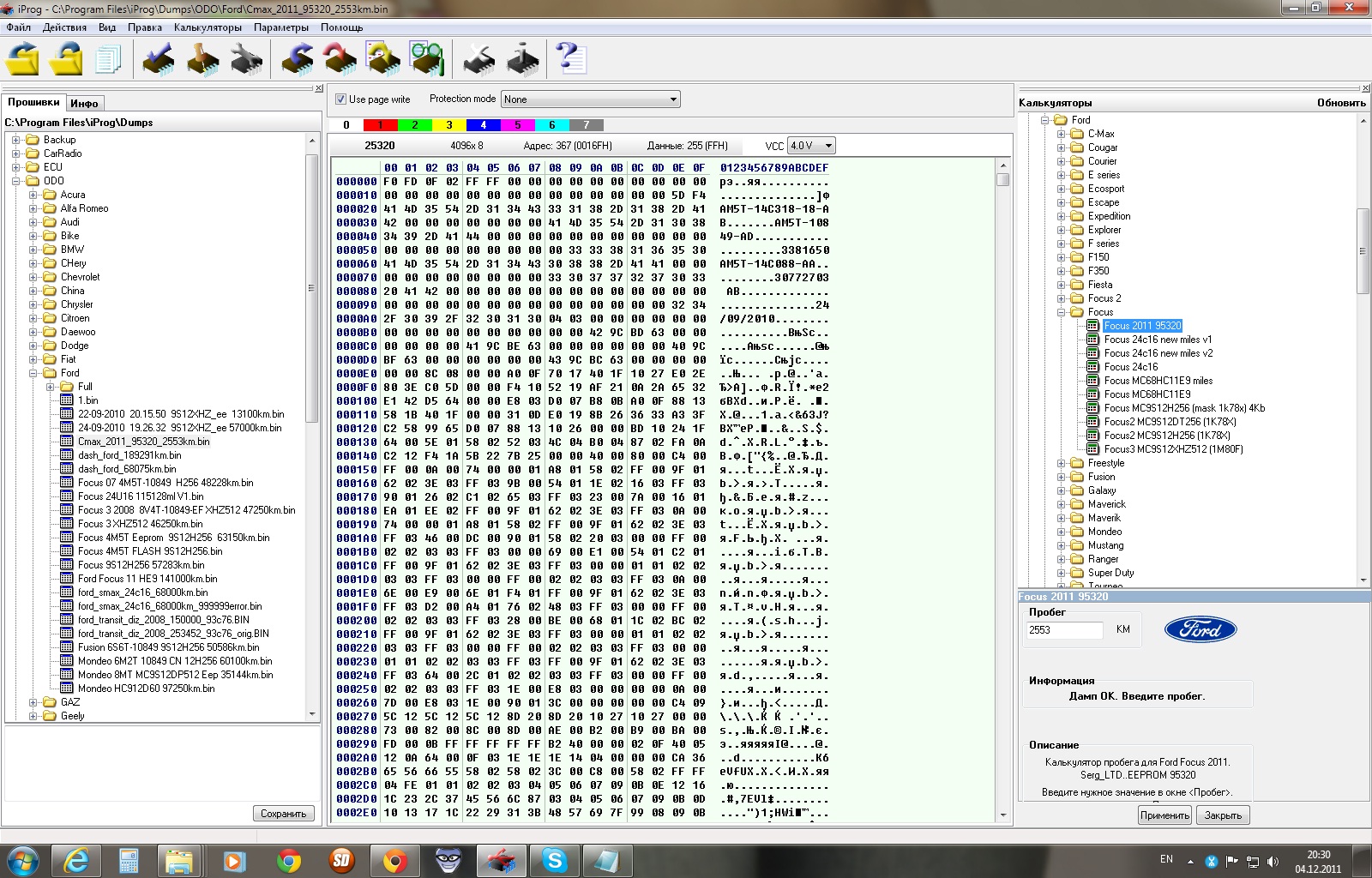The height and width of the screenshot is (878, 1372).
Task: Click the save file folder toolbar icon
Action: [x=66, y=59]
